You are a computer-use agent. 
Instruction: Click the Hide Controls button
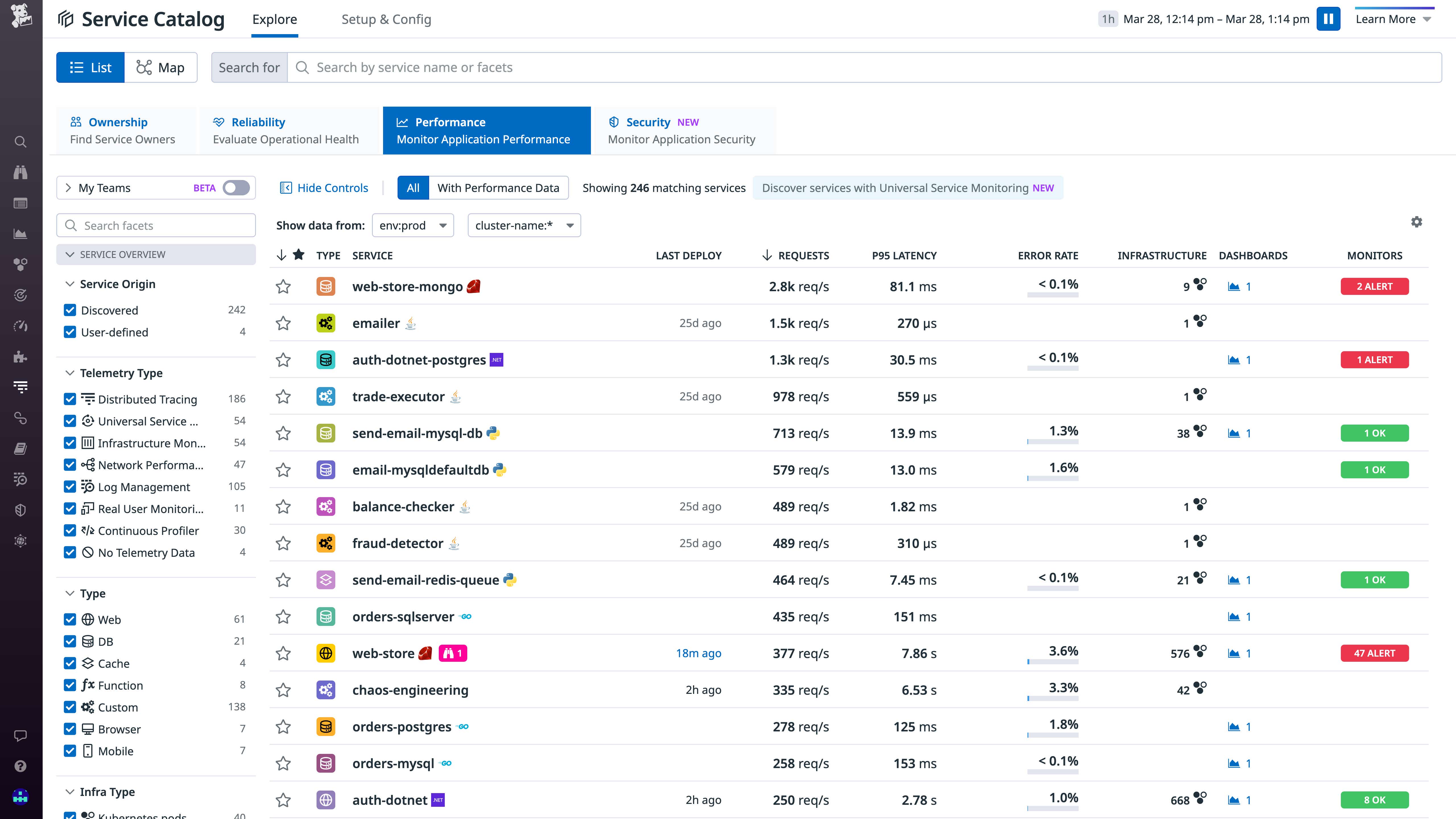tap(324, 188)
